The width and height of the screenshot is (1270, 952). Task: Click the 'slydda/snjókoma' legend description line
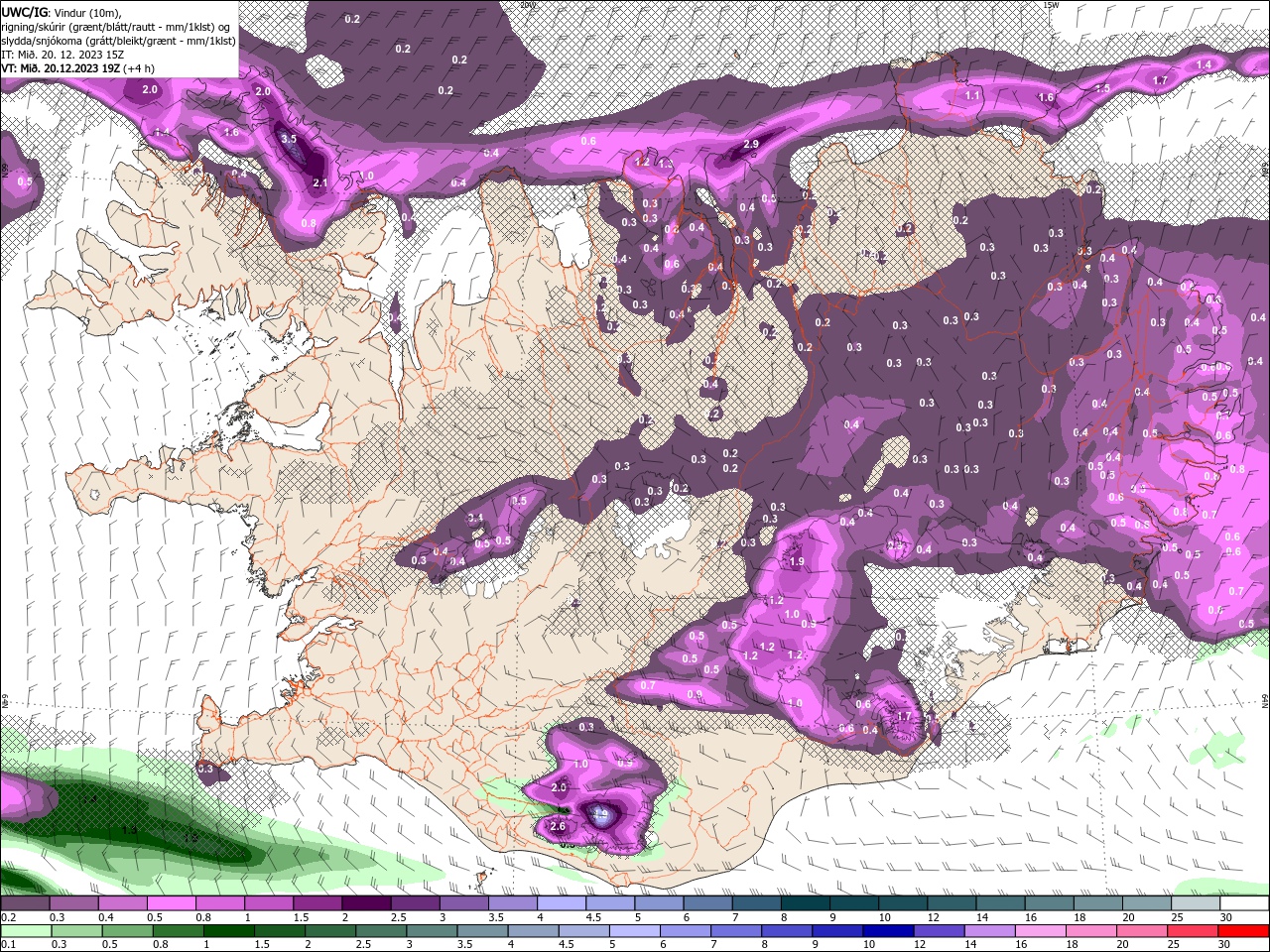click(x=119, y=41)
